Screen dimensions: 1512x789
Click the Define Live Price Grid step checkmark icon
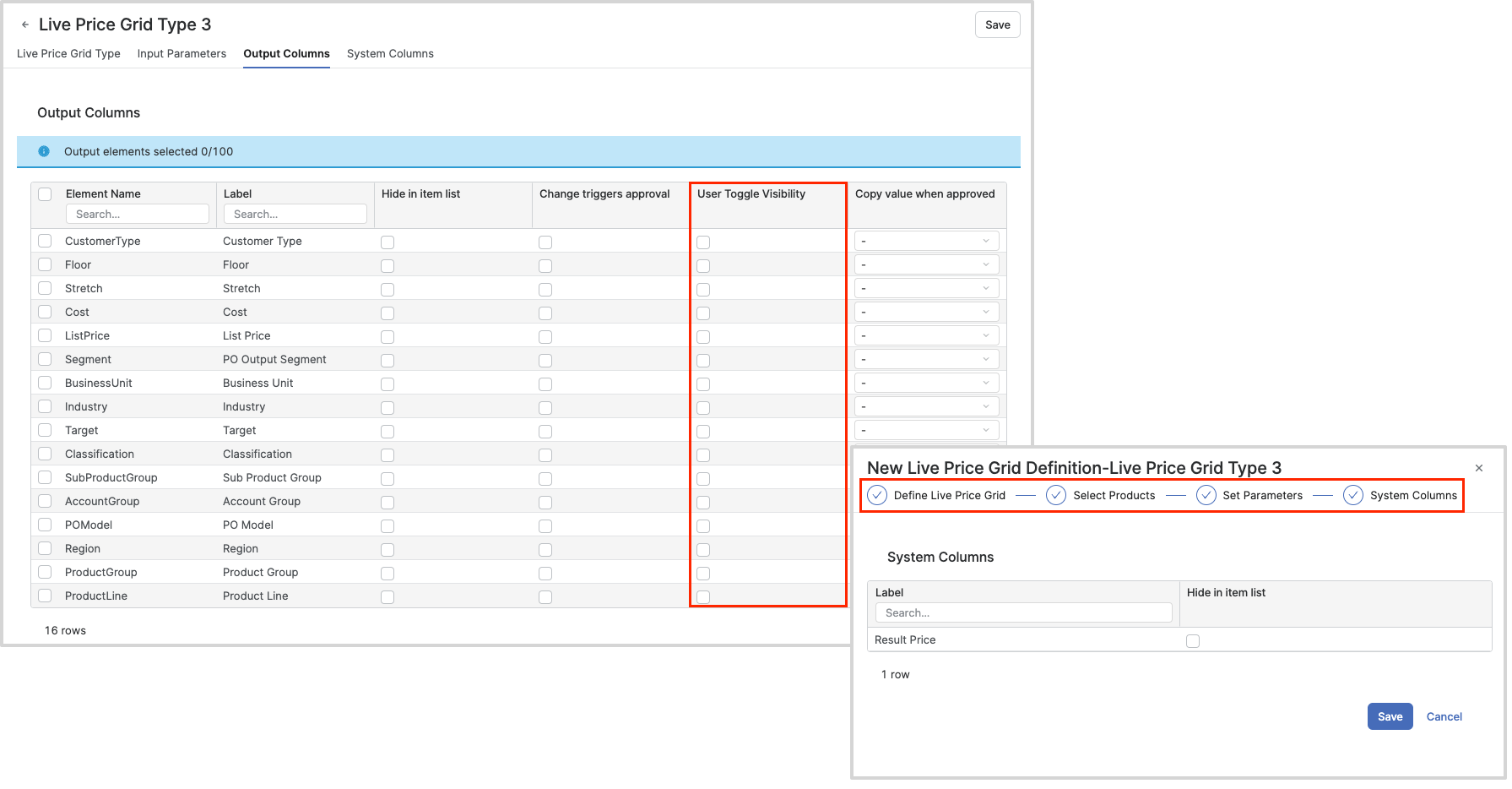click(x=877, y=495)
